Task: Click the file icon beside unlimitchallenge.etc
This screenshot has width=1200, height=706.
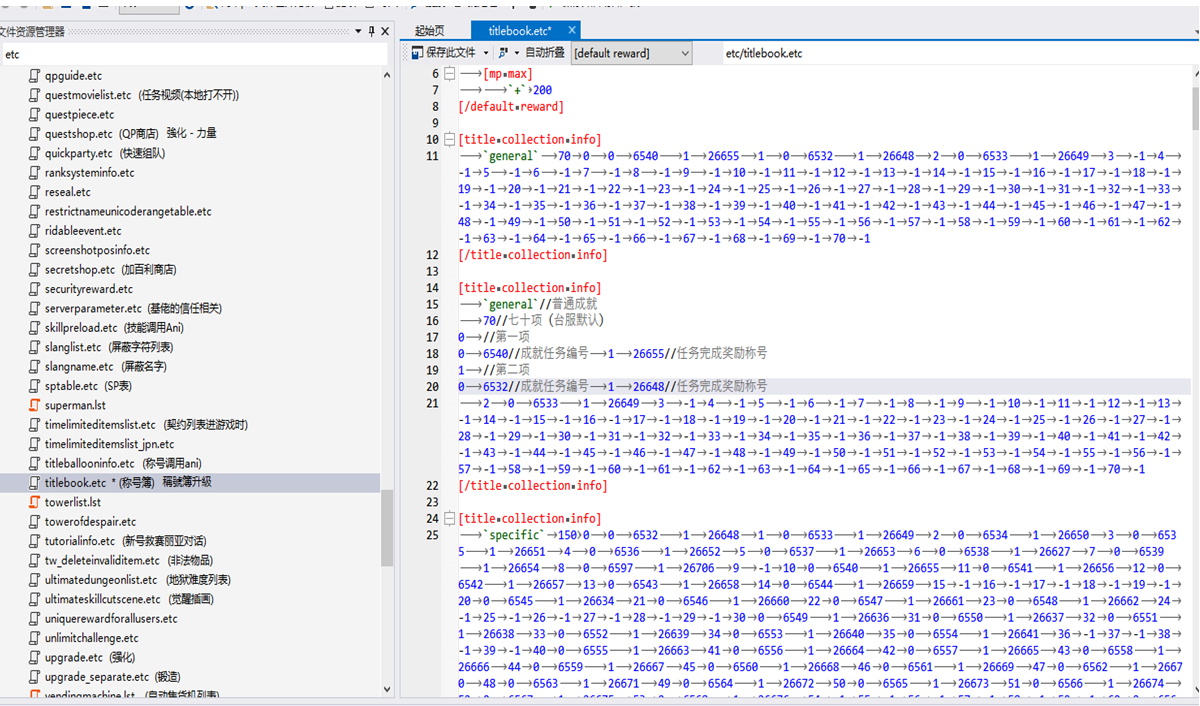Action: (34, 638)
